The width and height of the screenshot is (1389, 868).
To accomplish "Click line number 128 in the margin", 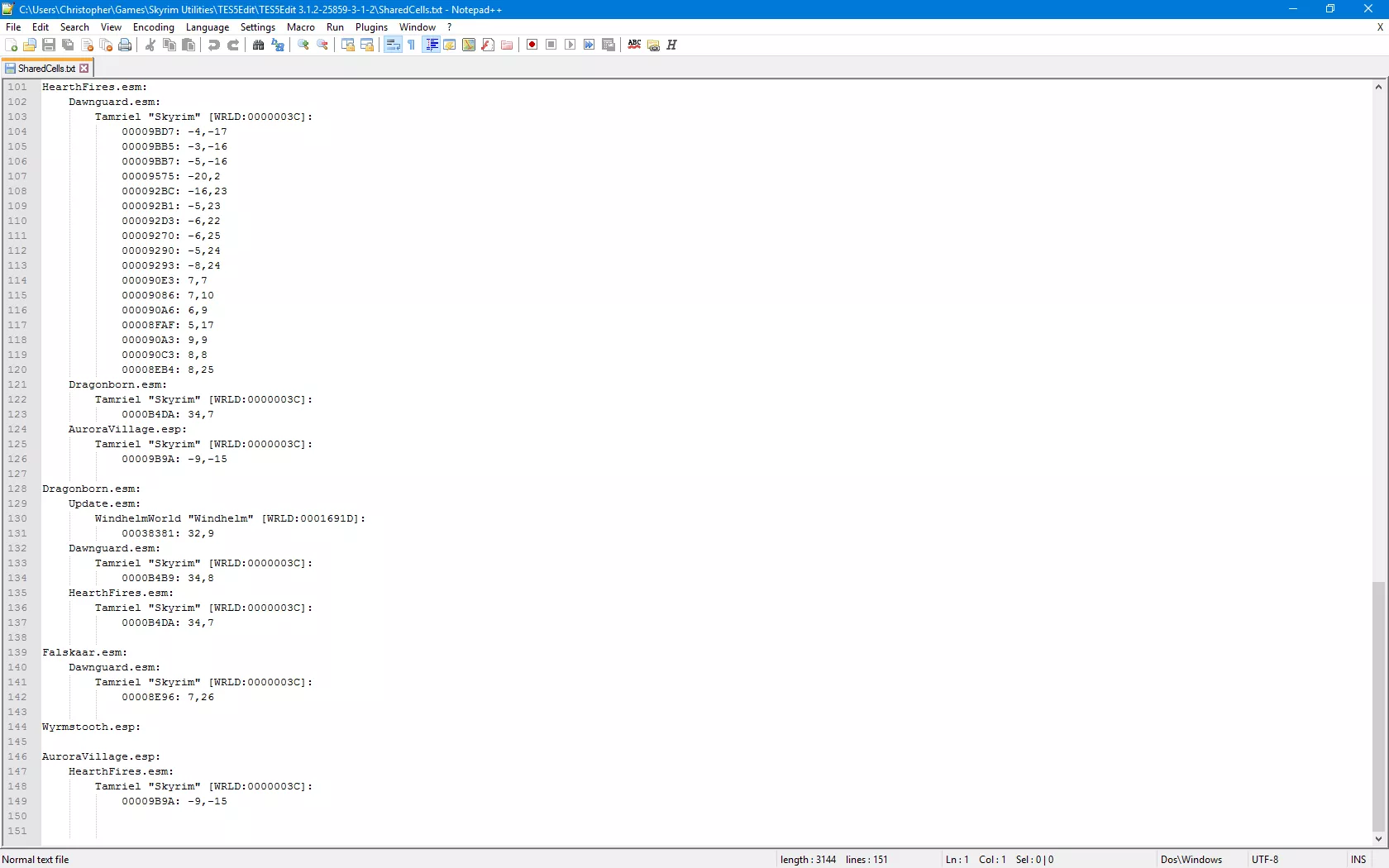I will click(x=17, y=489).
